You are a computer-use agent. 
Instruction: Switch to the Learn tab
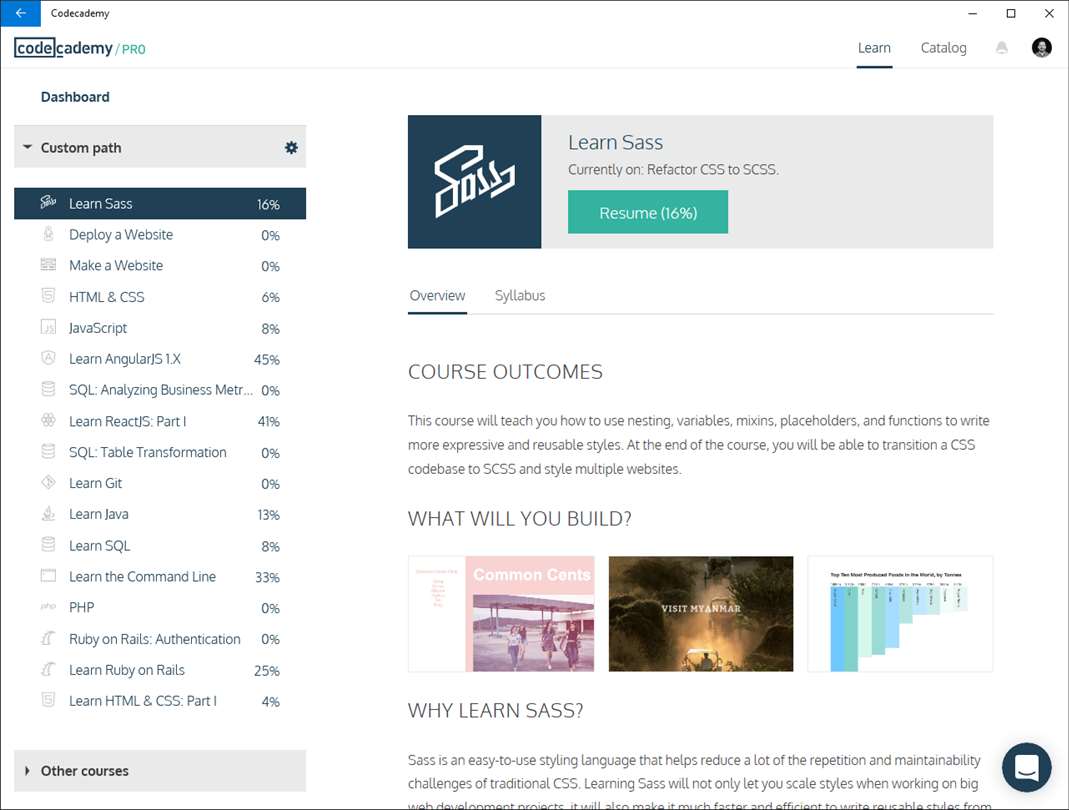click(874, 48)
